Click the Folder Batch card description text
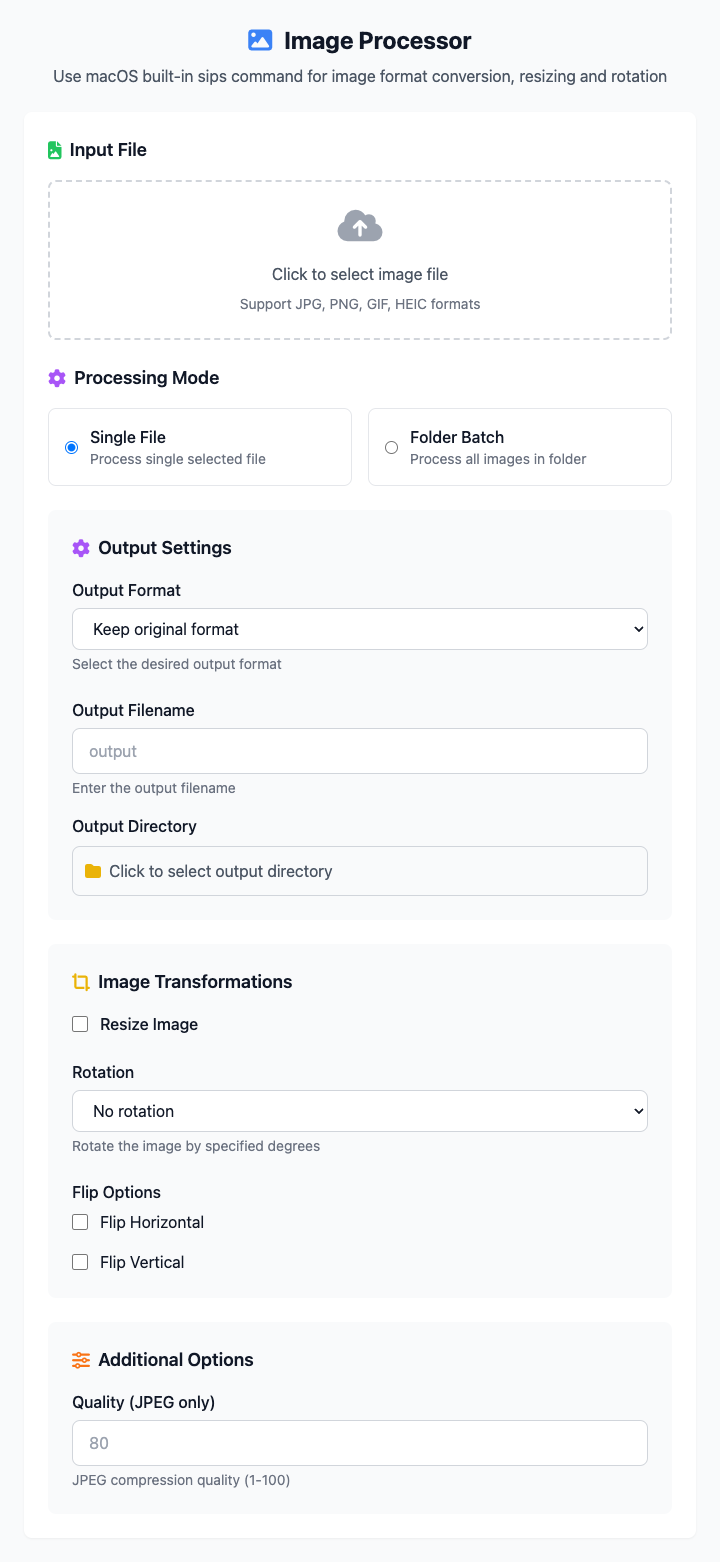This screenshot has height=1562, width=720. pyautogui.click(x=498, y=459)
